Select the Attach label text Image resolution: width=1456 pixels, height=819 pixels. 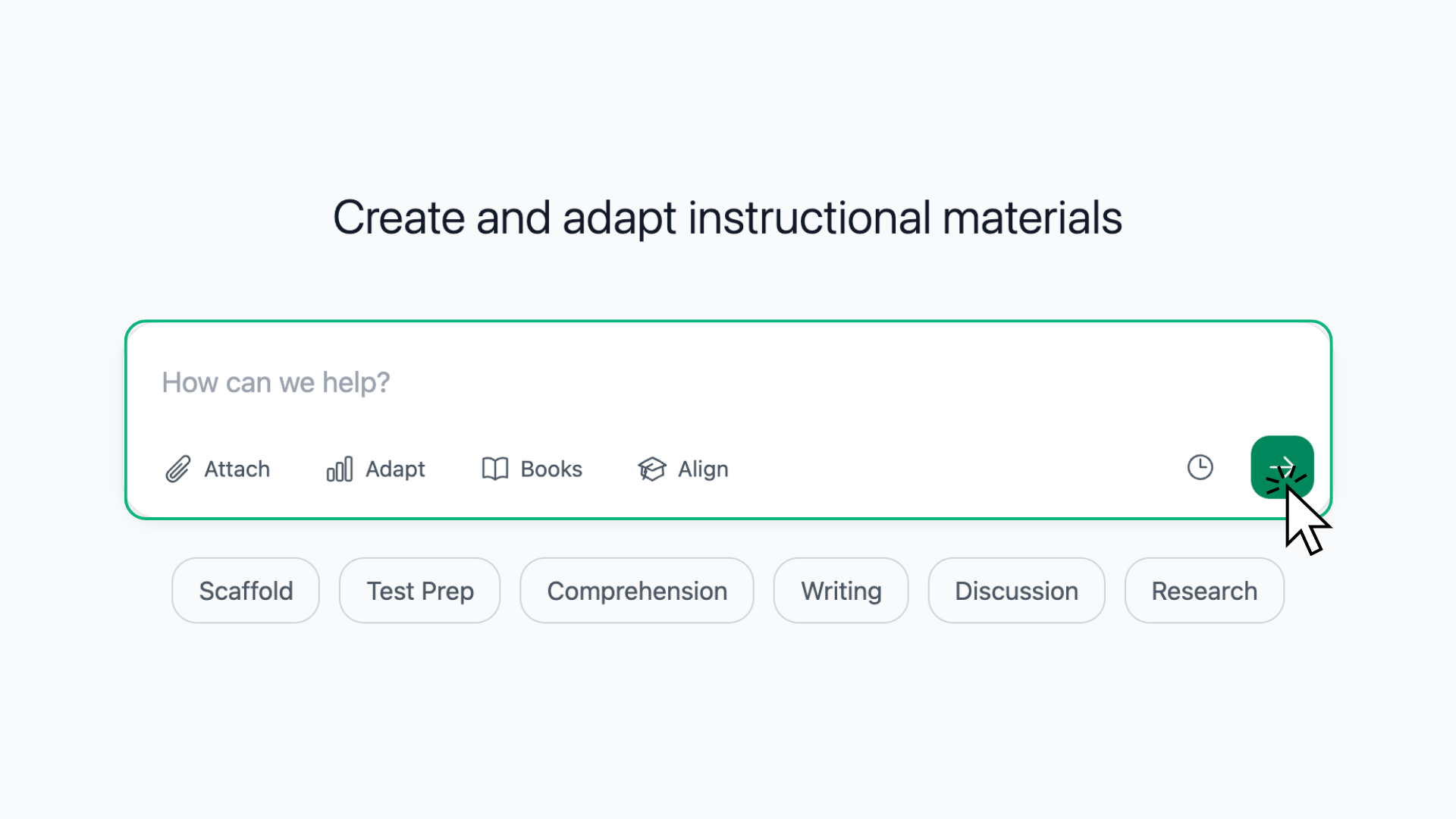[x=237, y=469]
